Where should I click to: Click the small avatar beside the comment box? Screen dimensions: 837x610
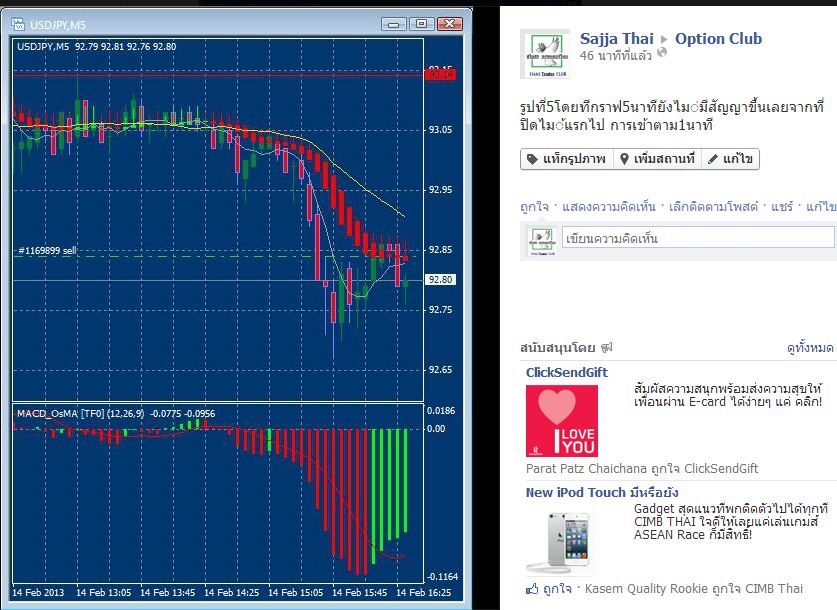[541, 241]
